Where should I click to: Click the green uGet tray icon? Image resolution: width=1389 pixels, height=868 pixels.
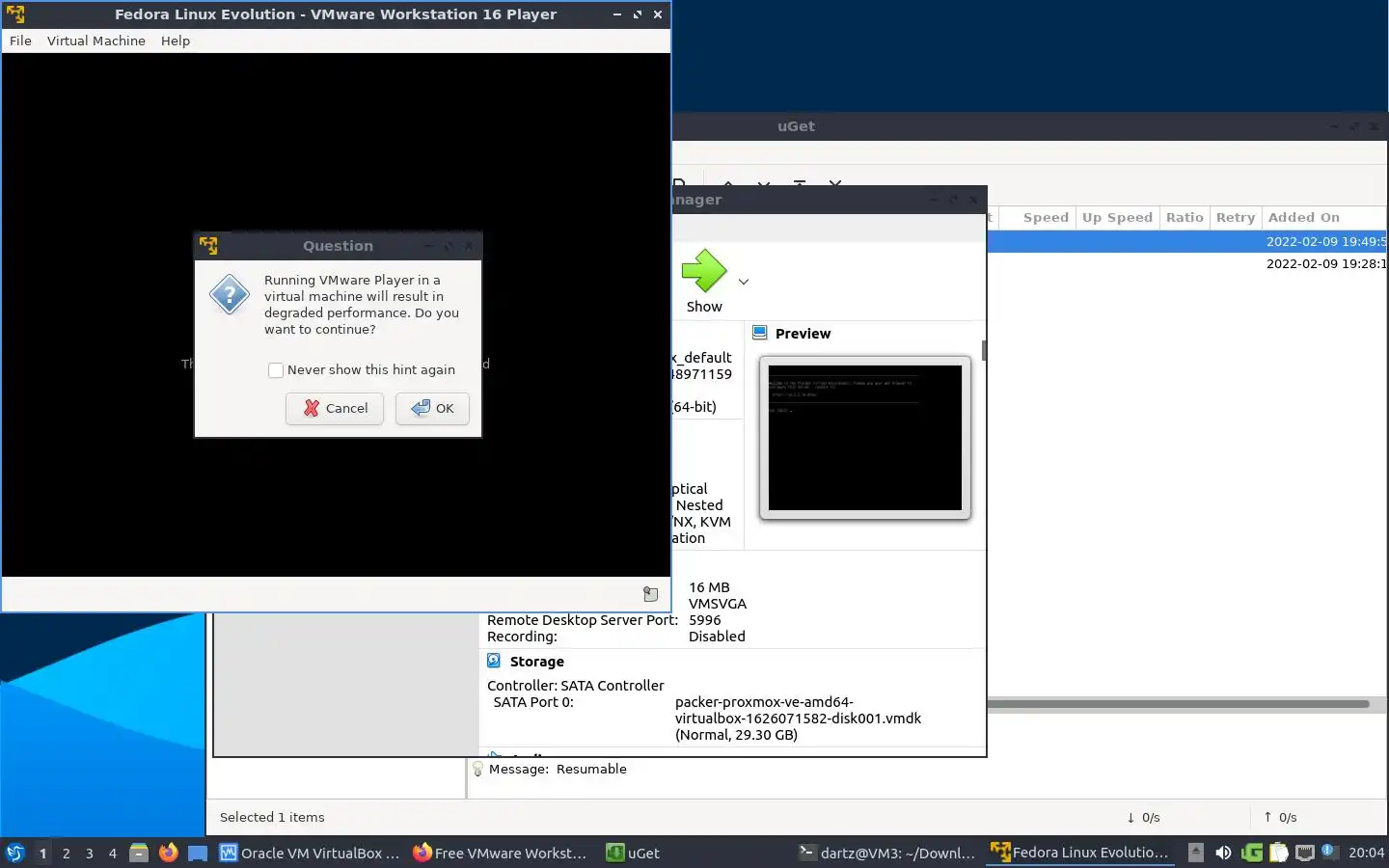(x=1252, y=853)
